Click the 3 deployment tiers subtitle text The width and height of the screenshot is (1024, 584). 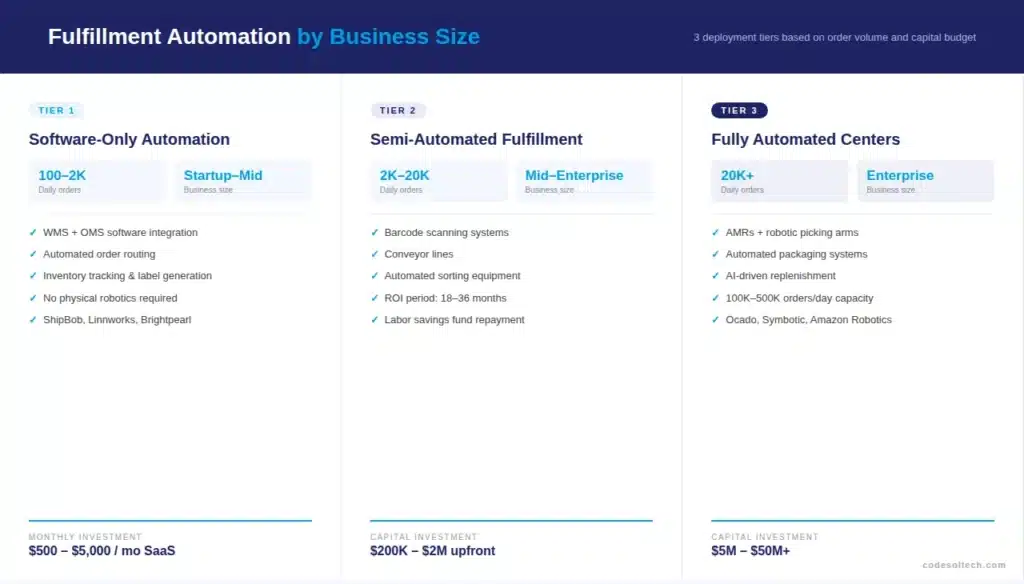835,37
